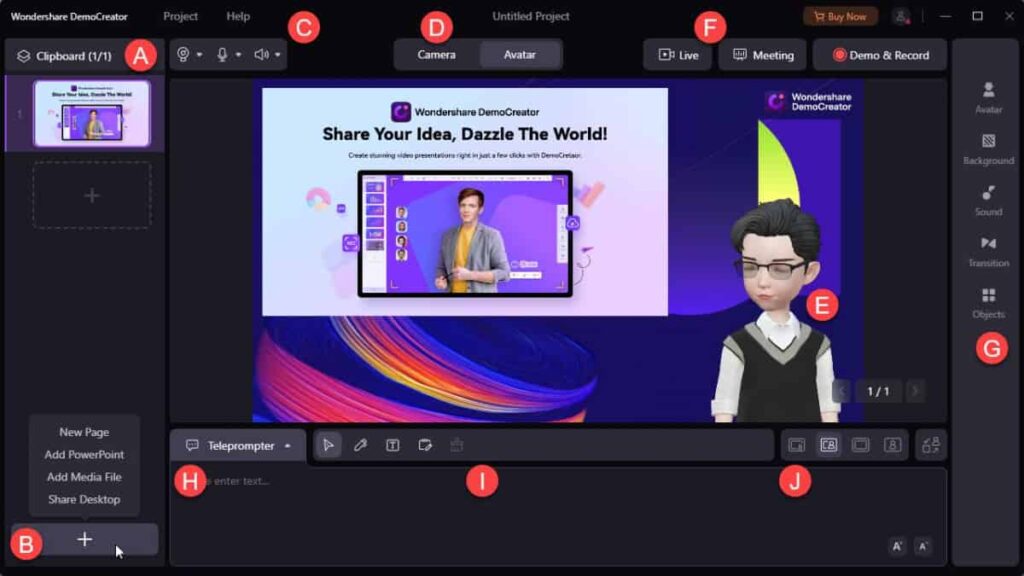Open the user account icon

click(901, 16)
